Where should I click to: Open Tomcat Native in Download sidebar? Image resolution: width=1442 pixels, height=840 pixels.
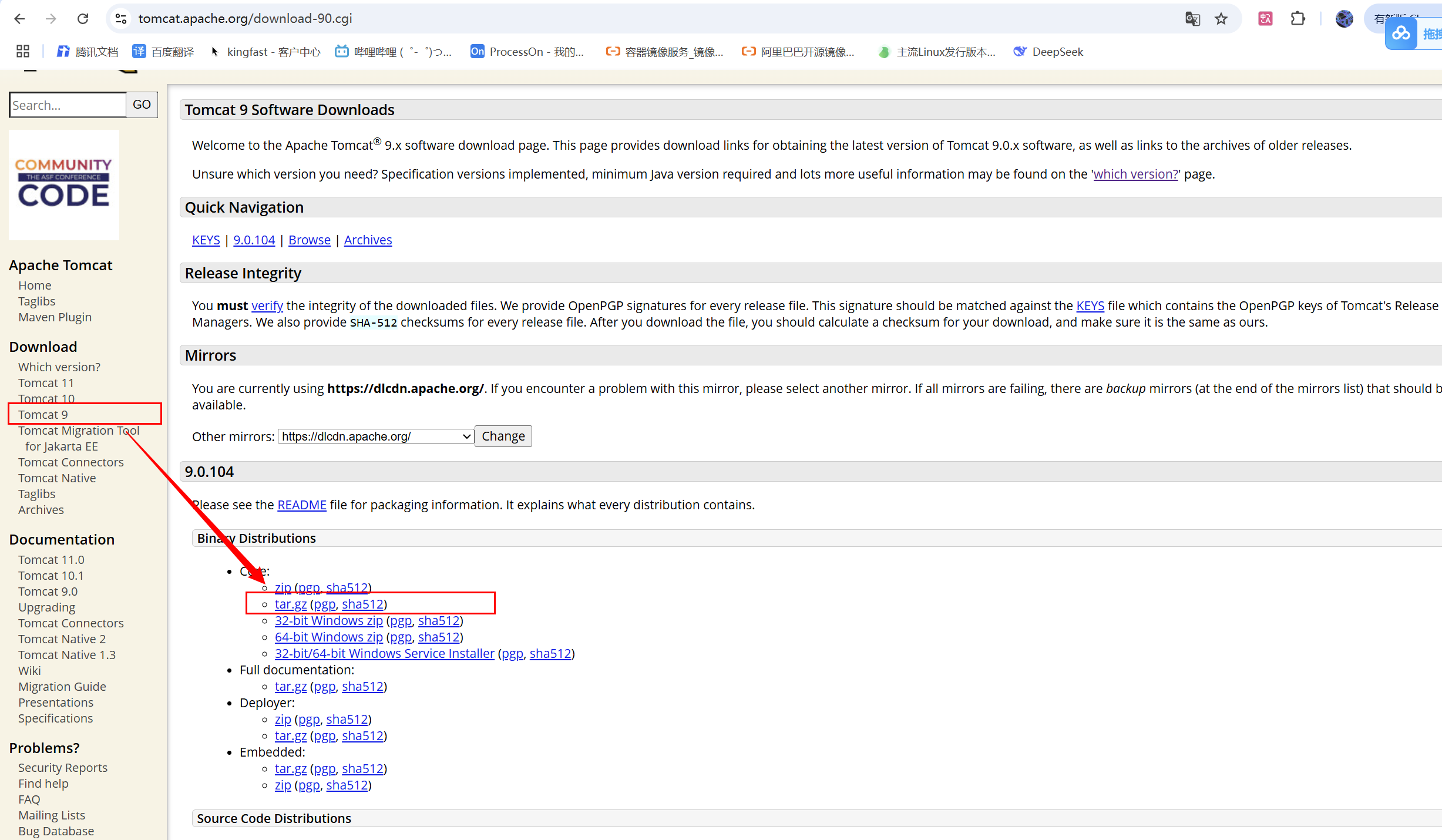tap(57, 478)
